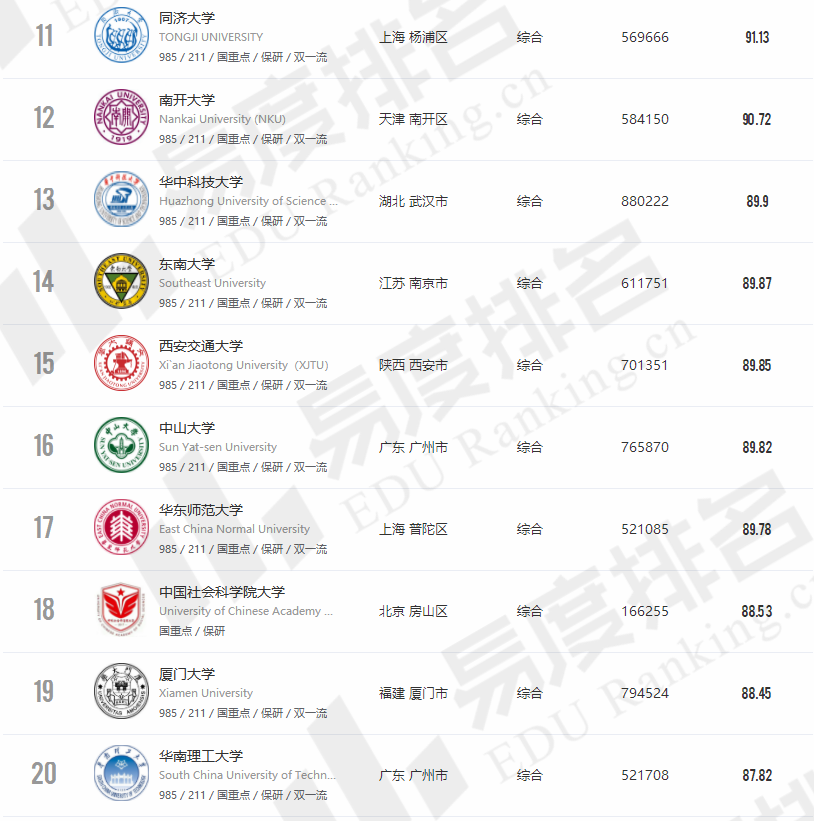Screen dimensions: 814x821
Task: Click score 89.78 for 华东师范大学
Action: (756, 529)
